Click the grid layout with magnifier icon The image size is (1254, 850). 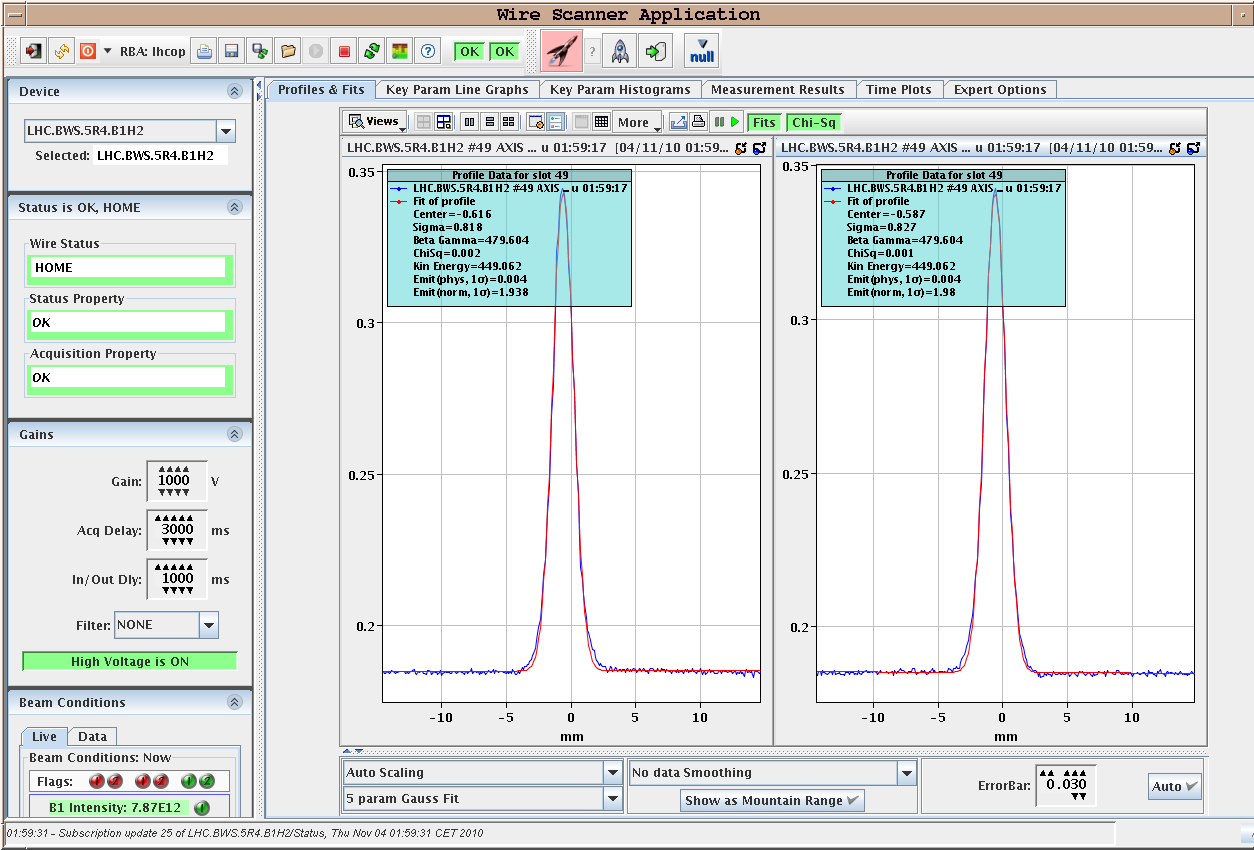[x=443, y=122]
